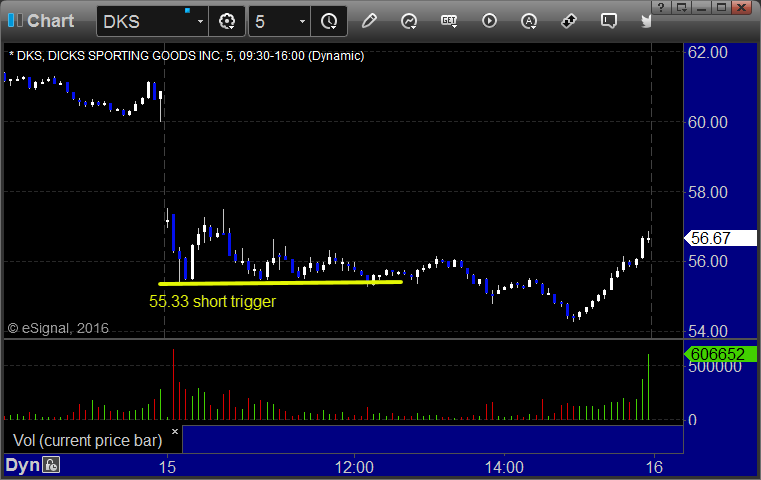Close the Vol study label
761x480 pixels.
175,431
